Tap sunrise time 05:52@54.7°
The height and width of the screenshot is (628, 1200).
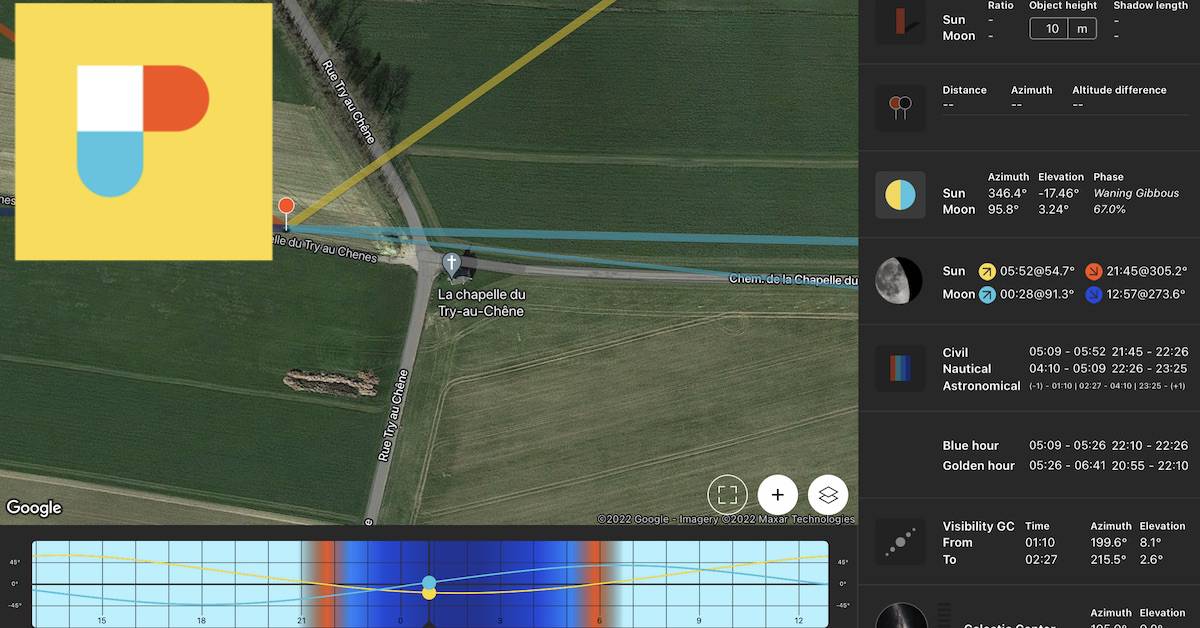coord(1037,271)
